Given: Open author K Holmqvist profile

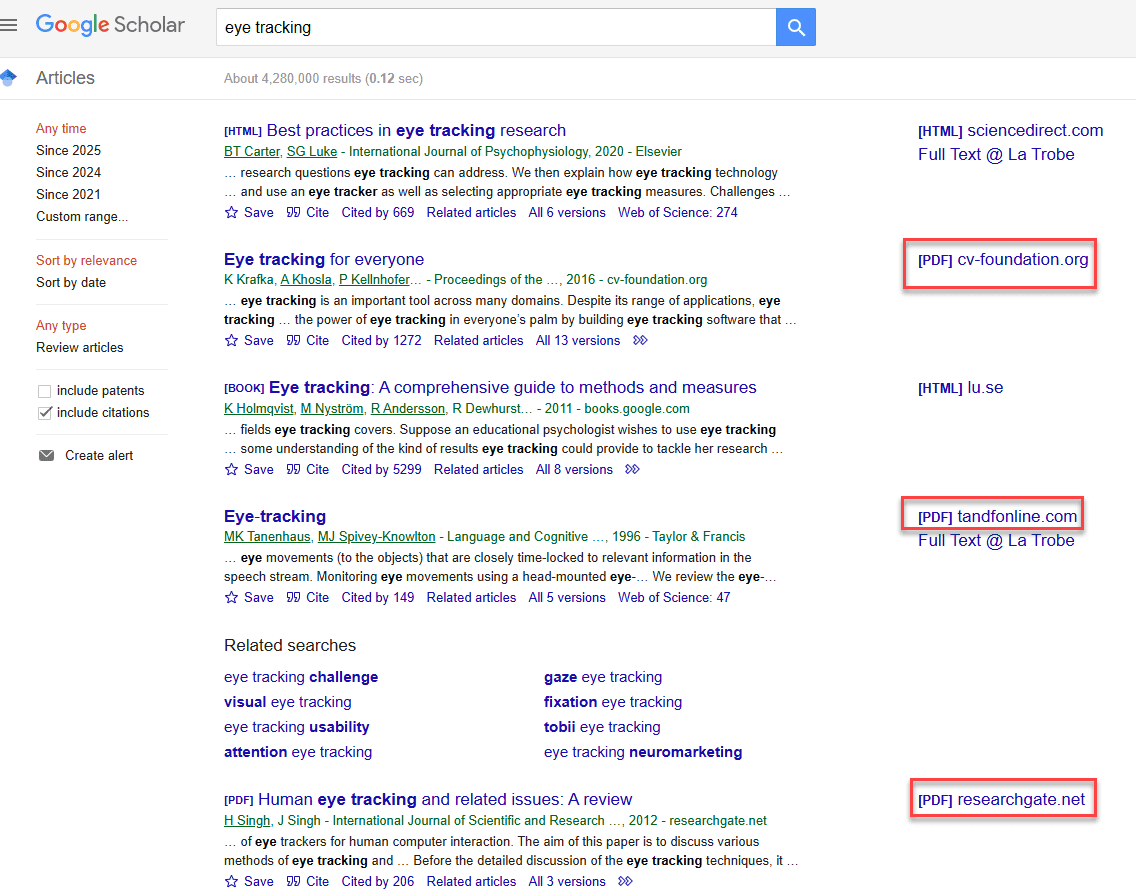Looking at the screenshot, I should click(259, 409).
